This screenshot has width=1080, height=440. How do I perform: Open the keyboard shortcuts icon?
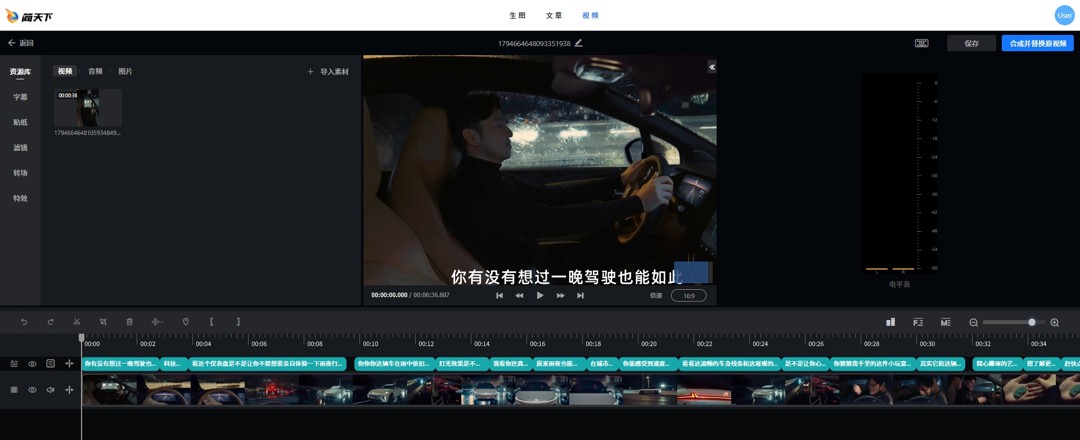[921, 43]
